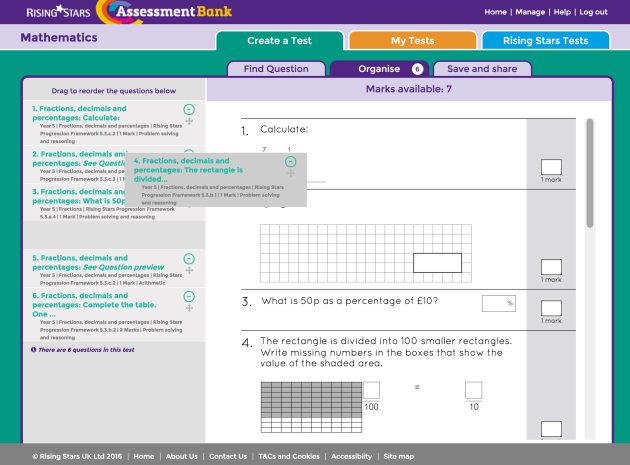Click the move handle for question 5
630x465 pixels.
[x=189, y=270]
